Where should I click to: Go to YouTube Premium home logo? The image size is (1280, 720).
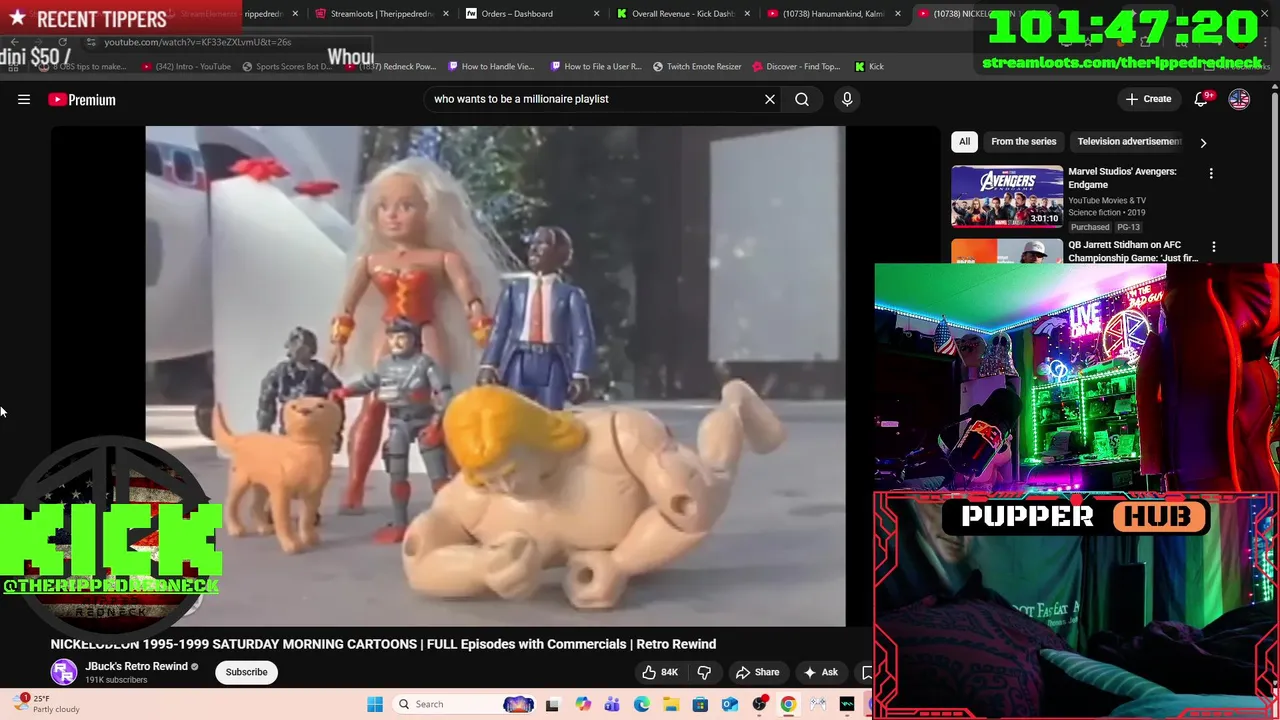[82, 99]
